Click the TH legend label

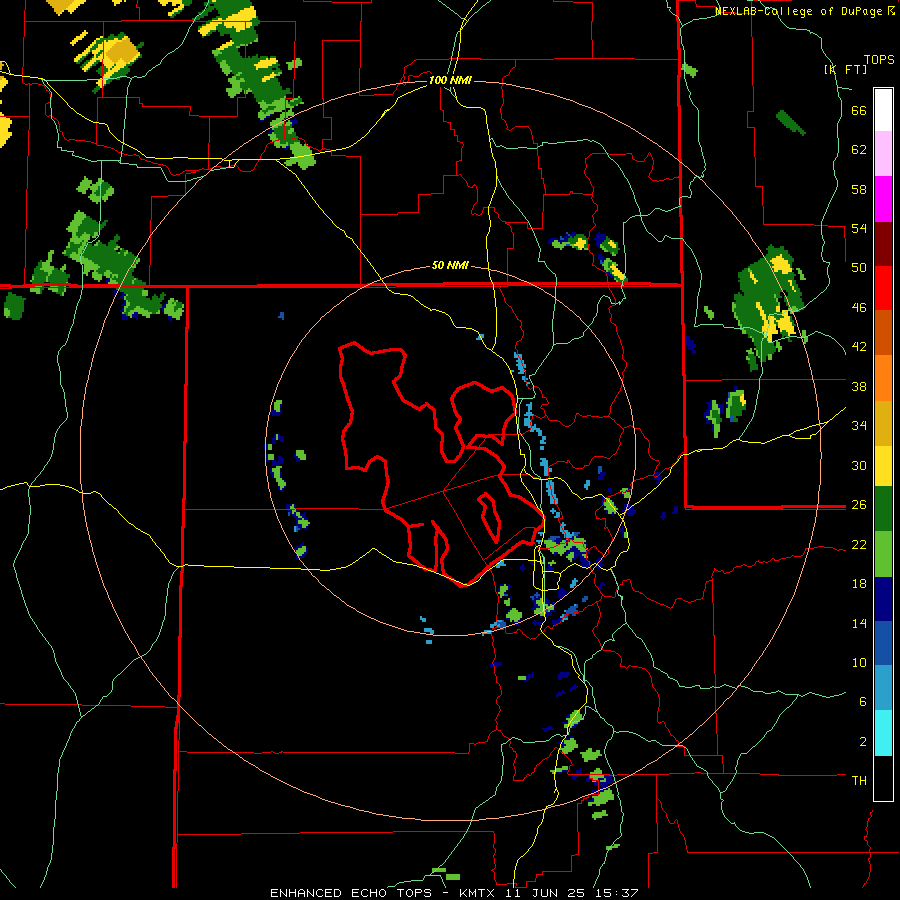(x=859, y=781)
